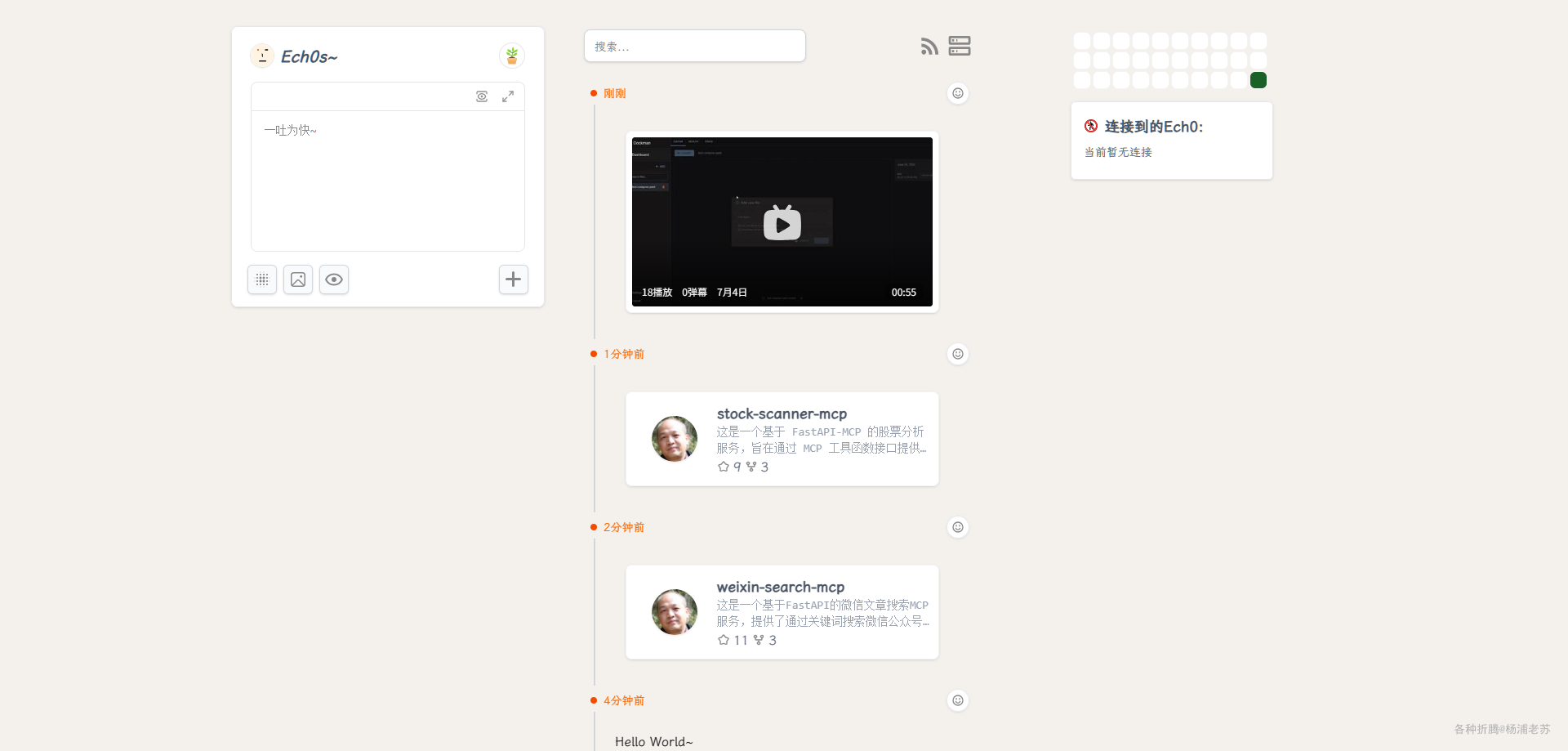Click the 当前暂无连接 message

point(1118,152)
